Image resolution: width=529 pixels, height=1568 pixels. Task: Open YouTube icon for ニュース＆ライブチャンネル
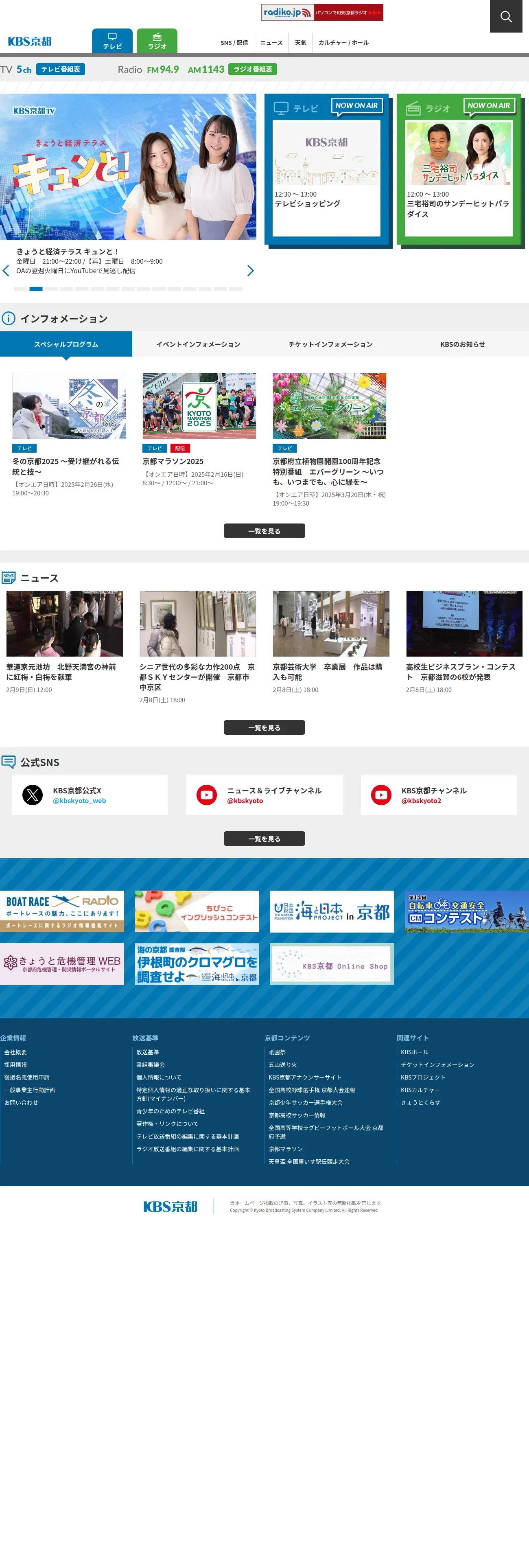click(x=207, y=795)
